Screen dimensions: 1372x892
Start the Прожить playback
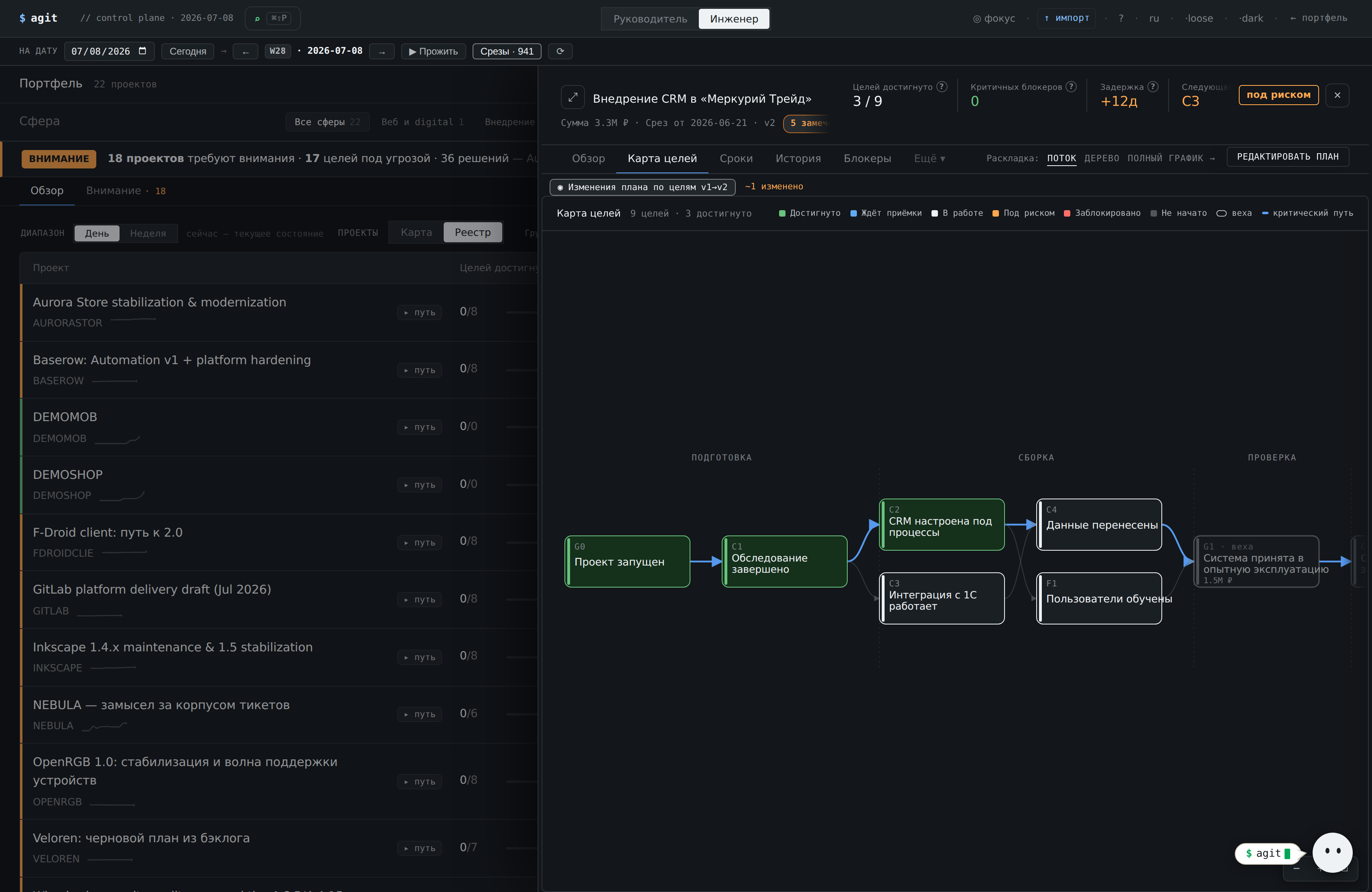point(433,51)
